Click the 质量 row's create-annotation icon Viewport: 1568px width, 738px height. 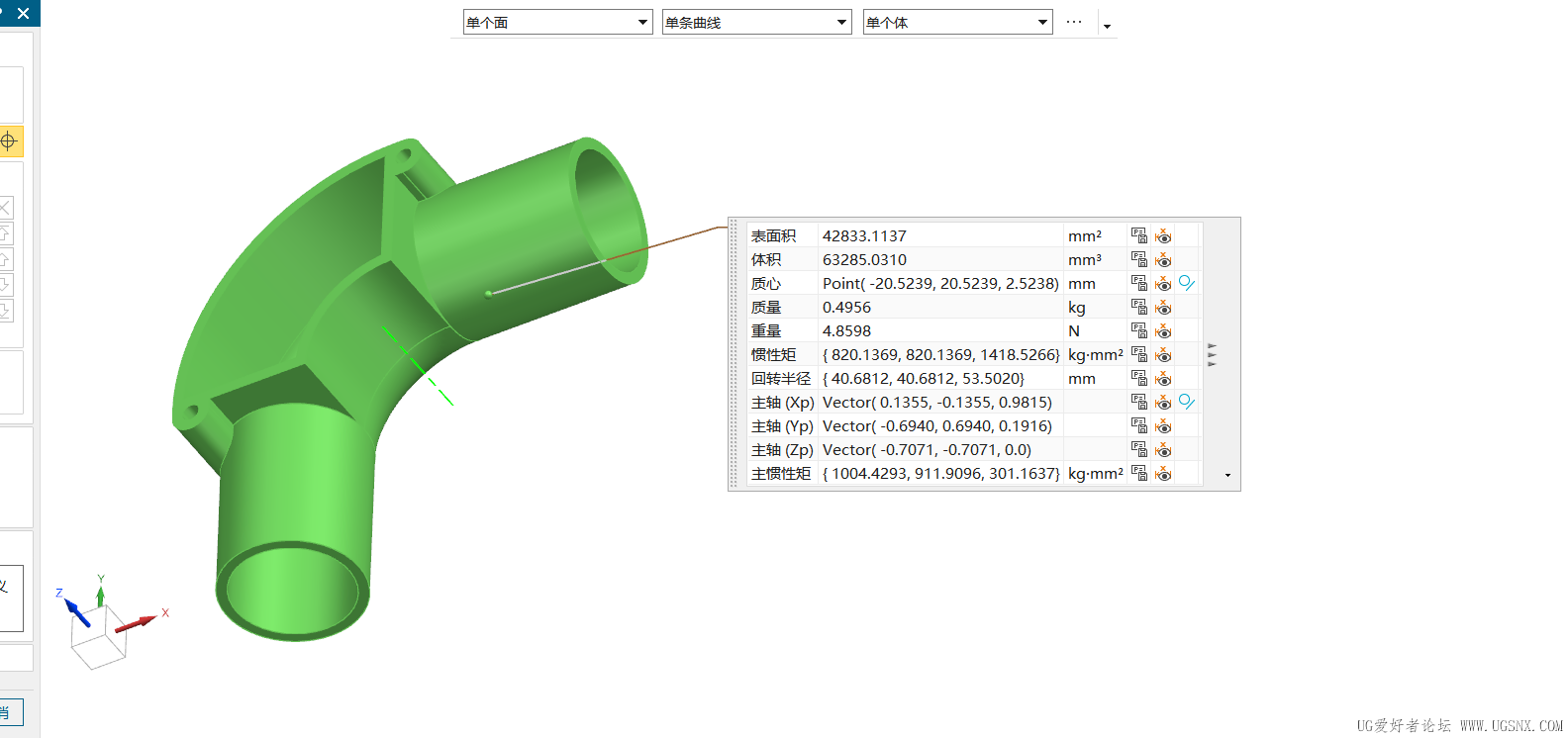1139,307
